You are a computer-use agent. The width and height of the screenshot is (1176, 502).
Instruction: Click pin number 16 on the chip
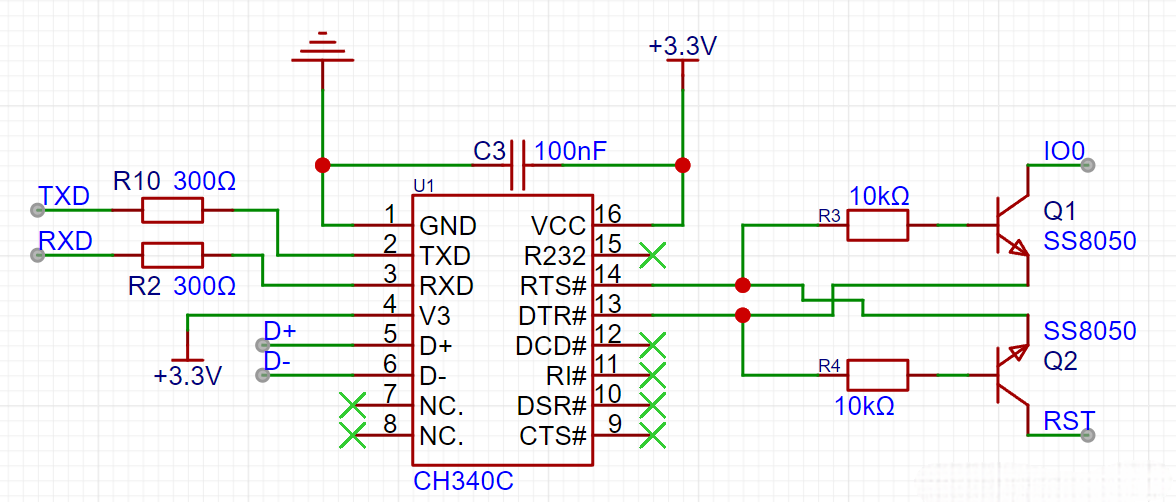[x=606, y=215]
